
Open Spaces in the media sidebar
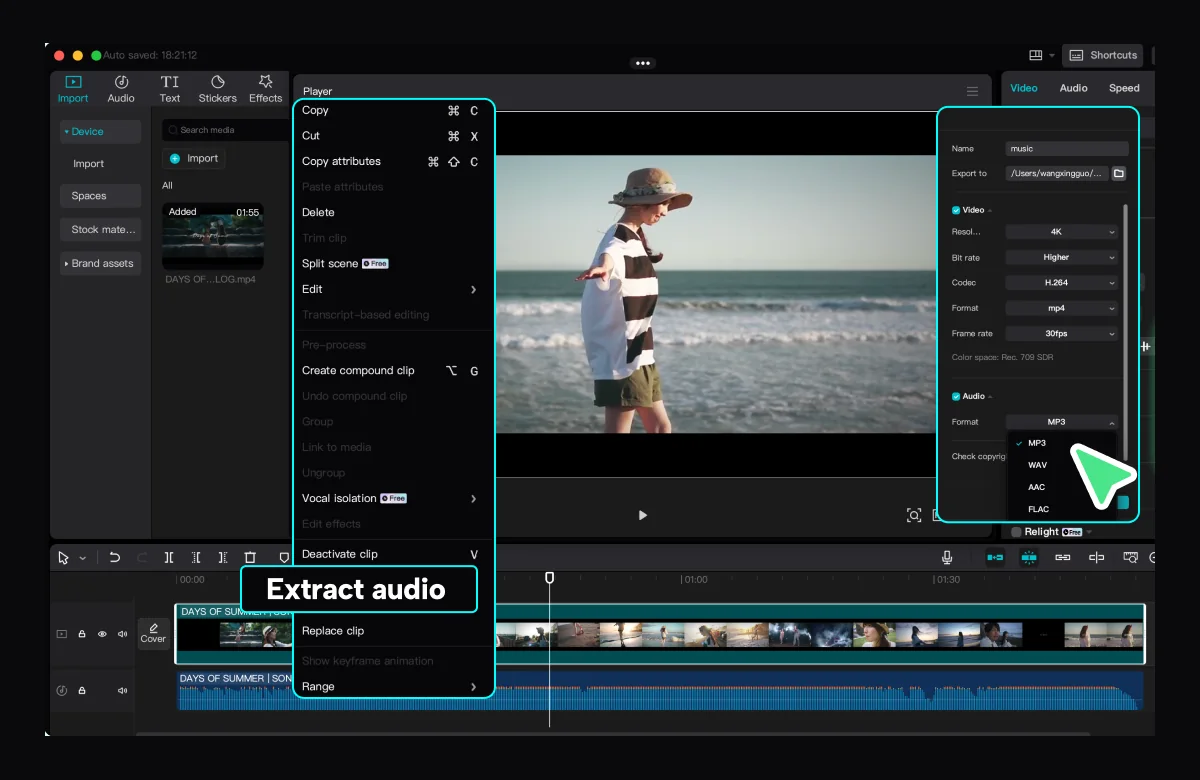pos(99,196)
